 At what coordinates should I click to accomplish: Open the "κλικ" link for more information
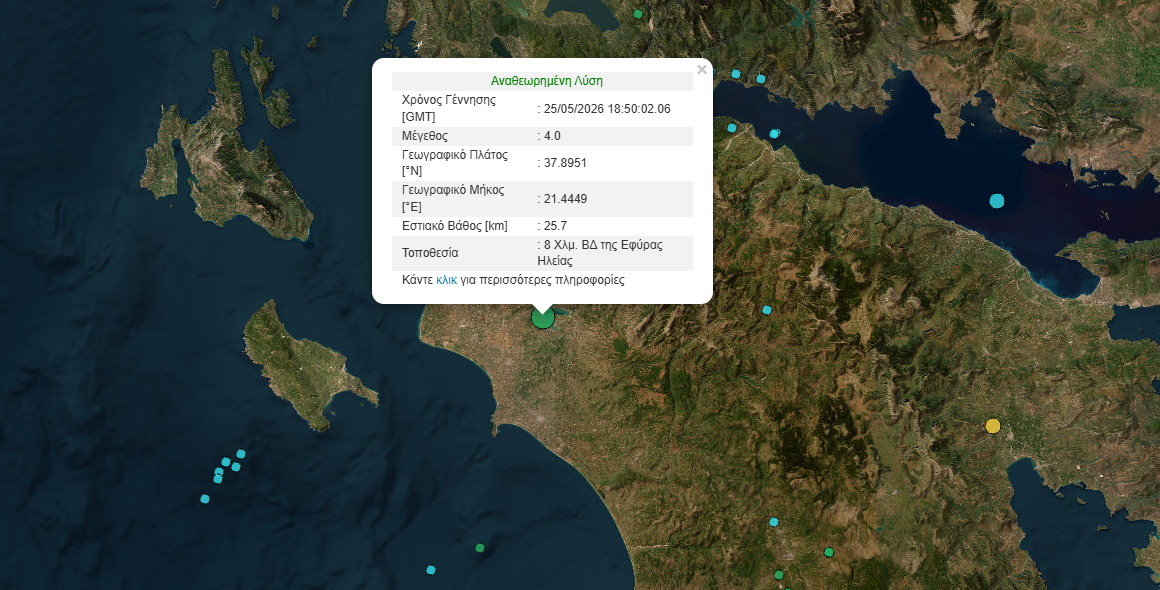446,280
